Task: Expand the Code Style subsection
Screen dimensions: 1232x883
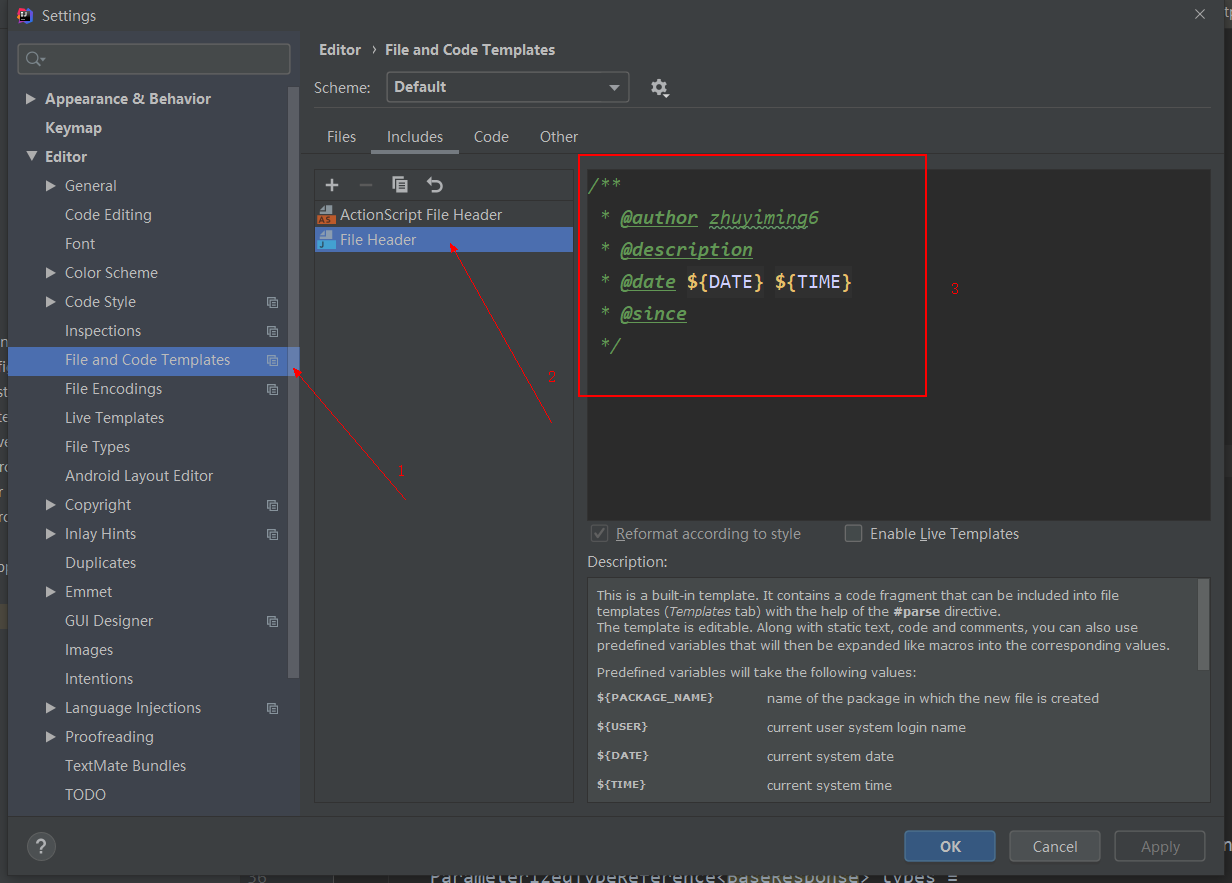Action: [x=51, y=302]
